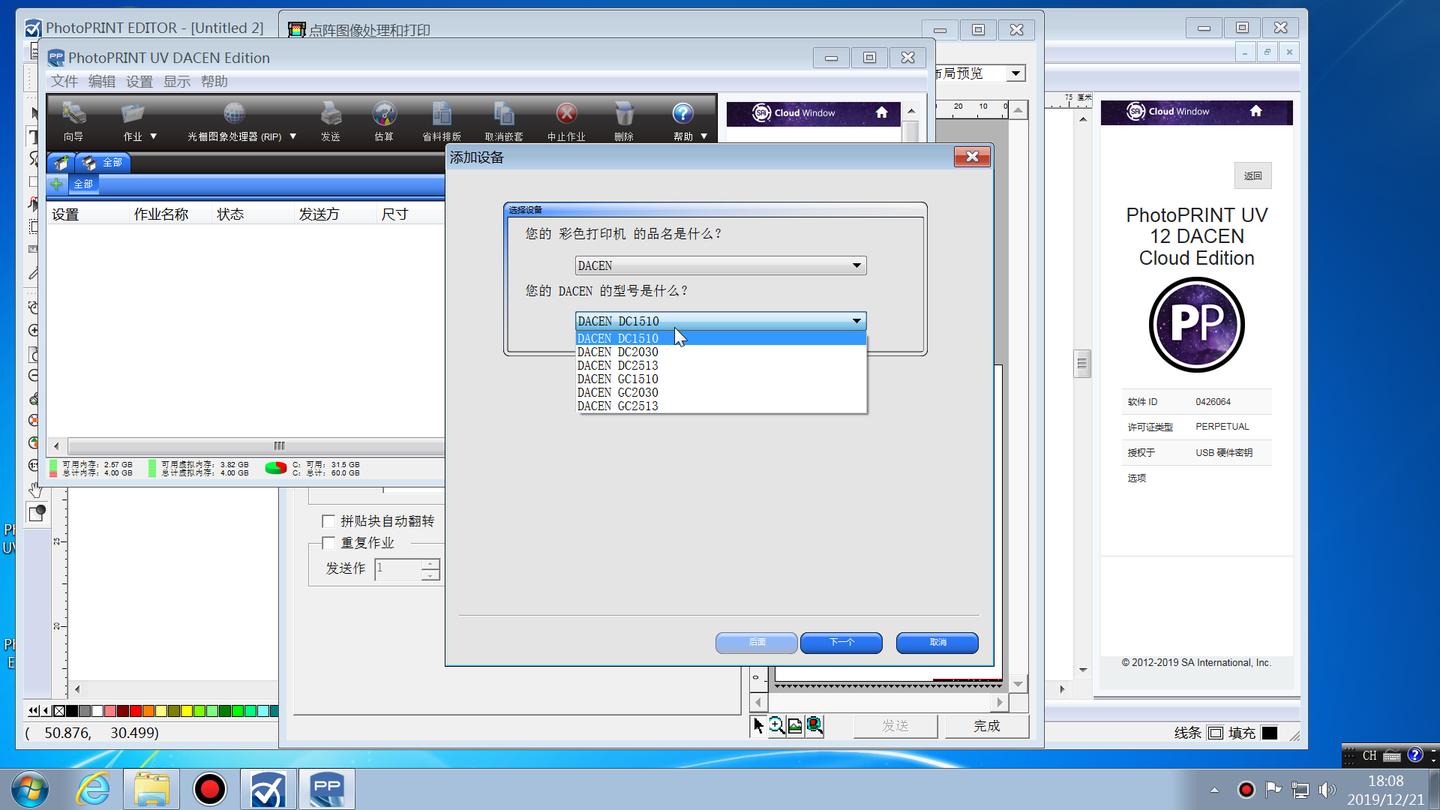The image size is (1440, 810).
Task: Open the 显示 menu
Action: (177, 81)
